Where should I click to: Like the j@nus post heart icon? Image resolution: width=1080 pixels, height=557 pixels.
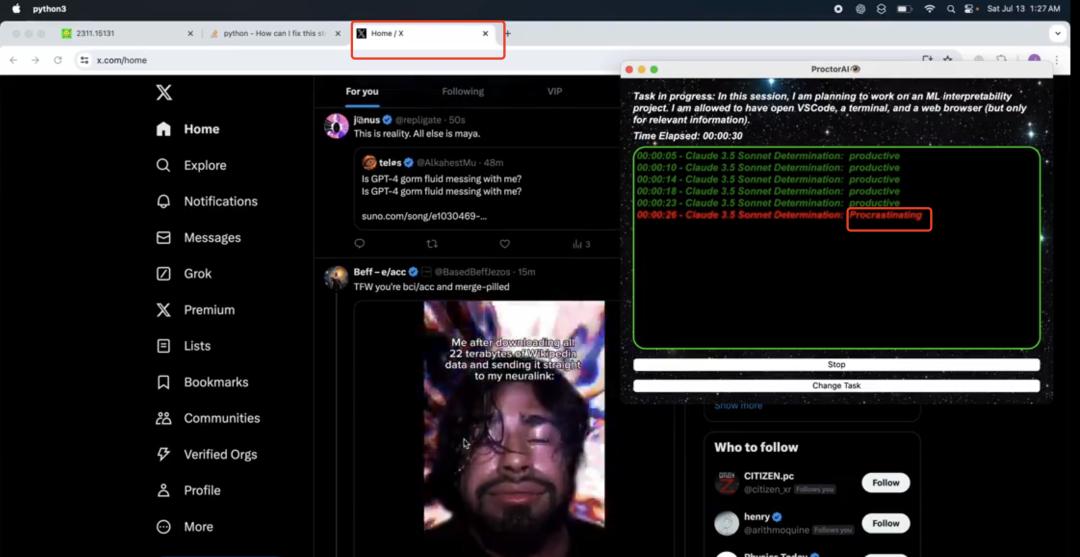(505, 244)
